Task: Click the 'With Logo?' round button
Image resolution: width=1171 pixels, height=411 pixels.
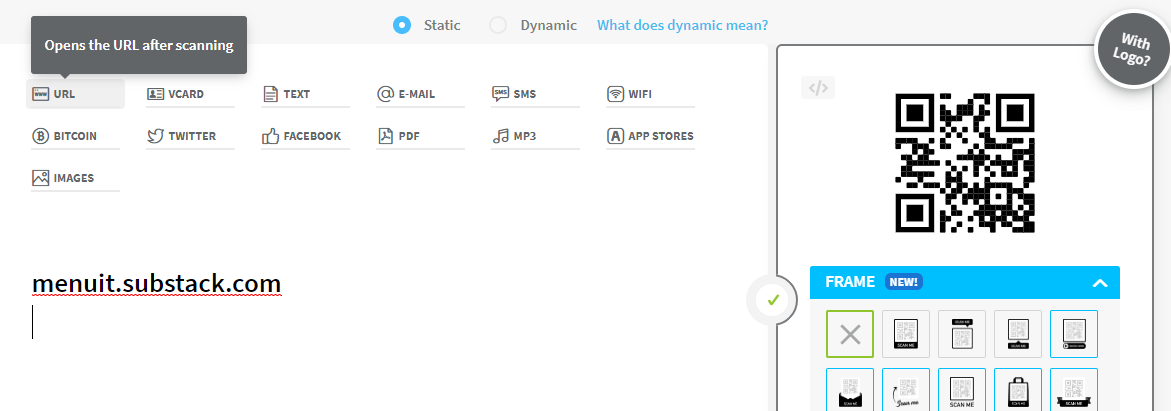Action: pos(1134,50)
